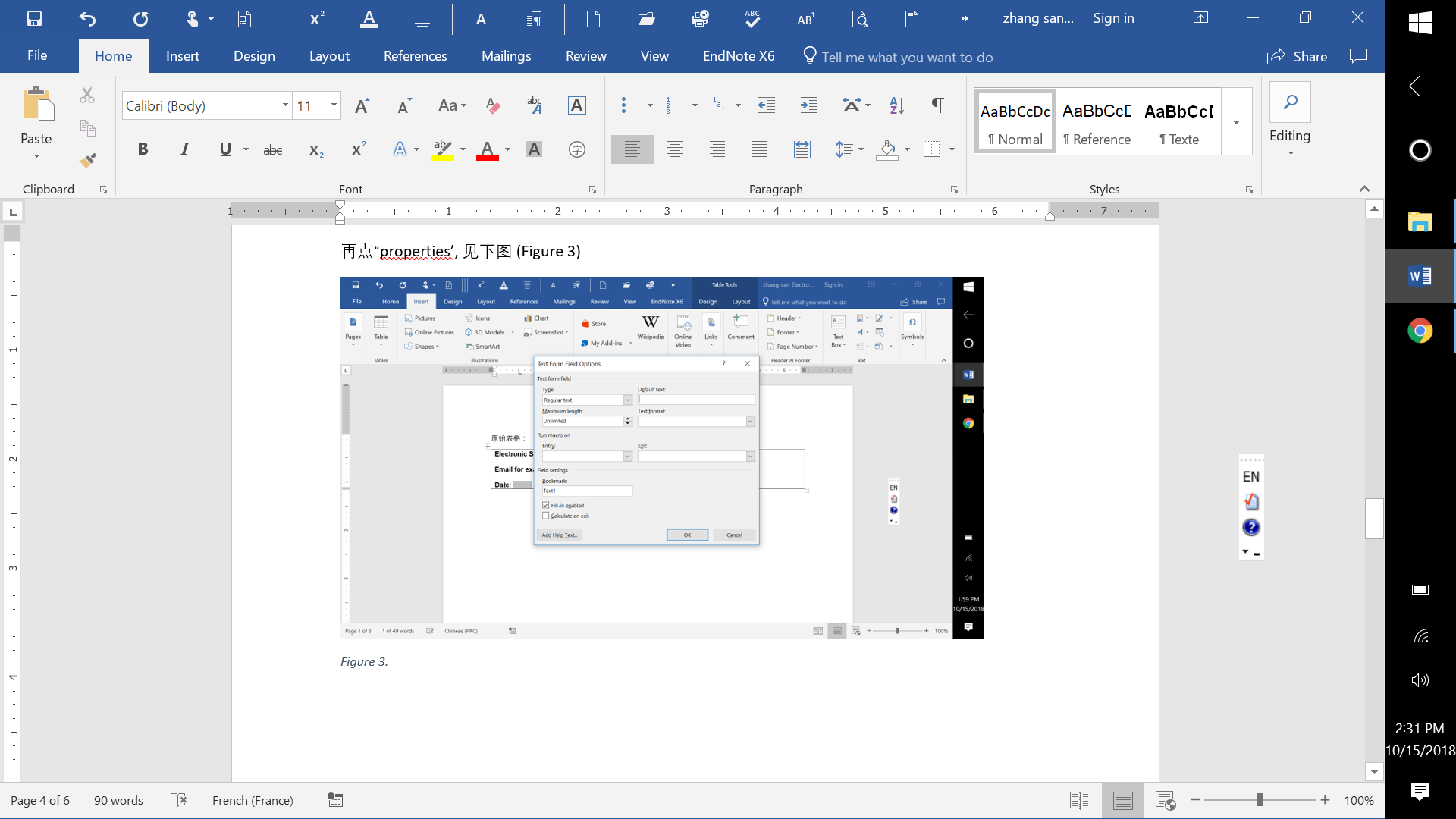
Task: Toggle Italic formatting
Action: (x=184, y=149)
